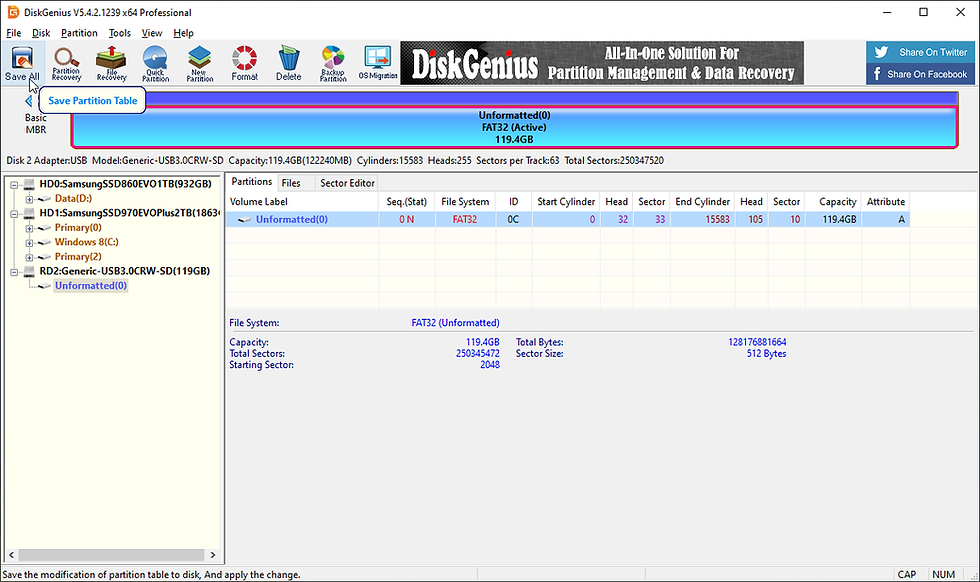This screenshot has width=980, height=582.
Task: Launch File Recovery tool
Action: (x=111, y=63)
